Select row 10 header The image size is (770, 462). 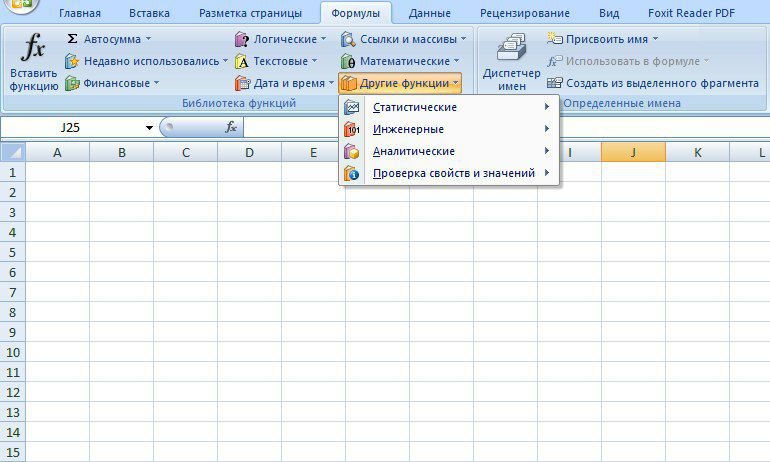click(x=13, y=353)
